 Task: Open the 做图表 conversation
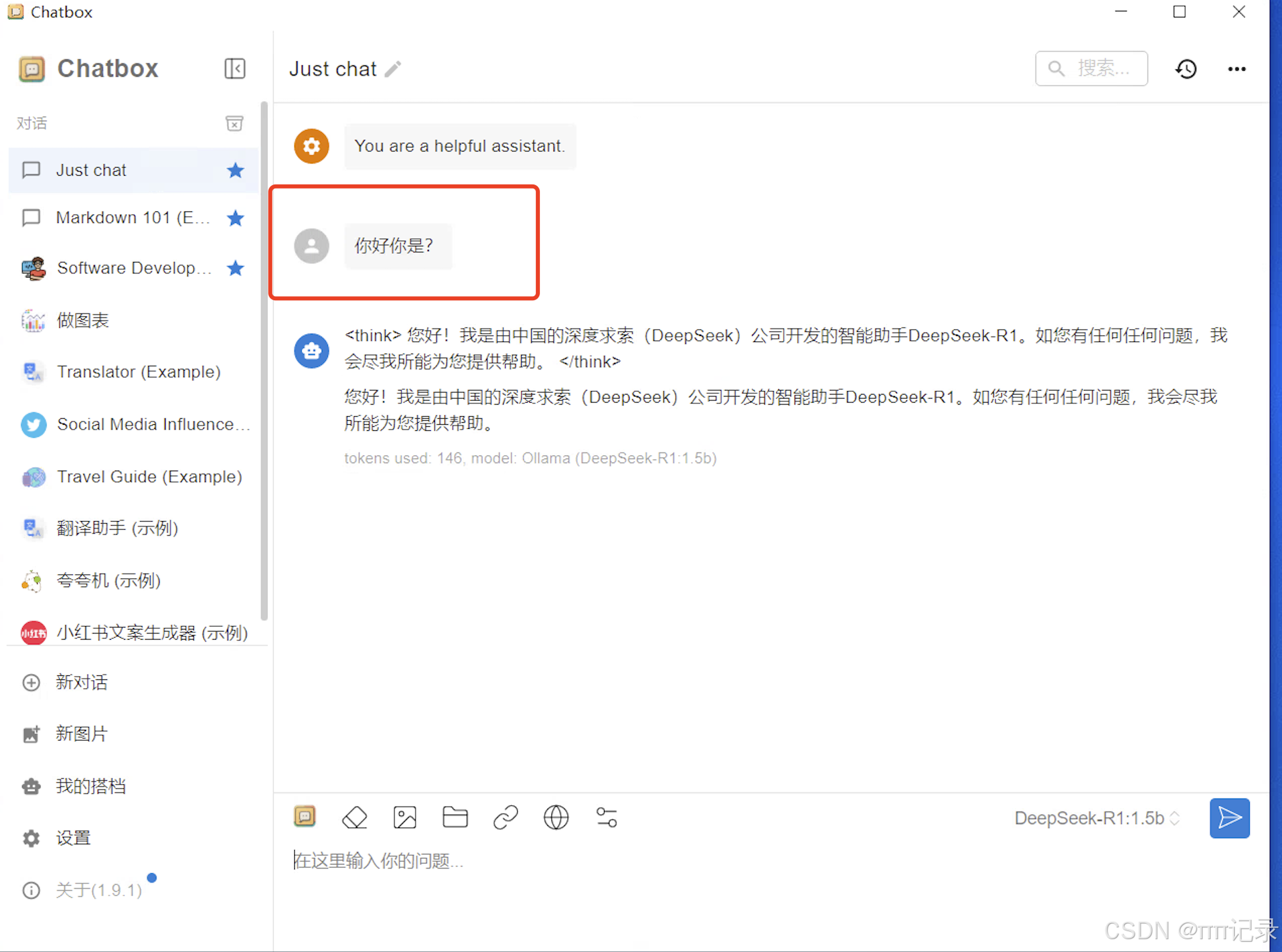click(x=133, y=320)
